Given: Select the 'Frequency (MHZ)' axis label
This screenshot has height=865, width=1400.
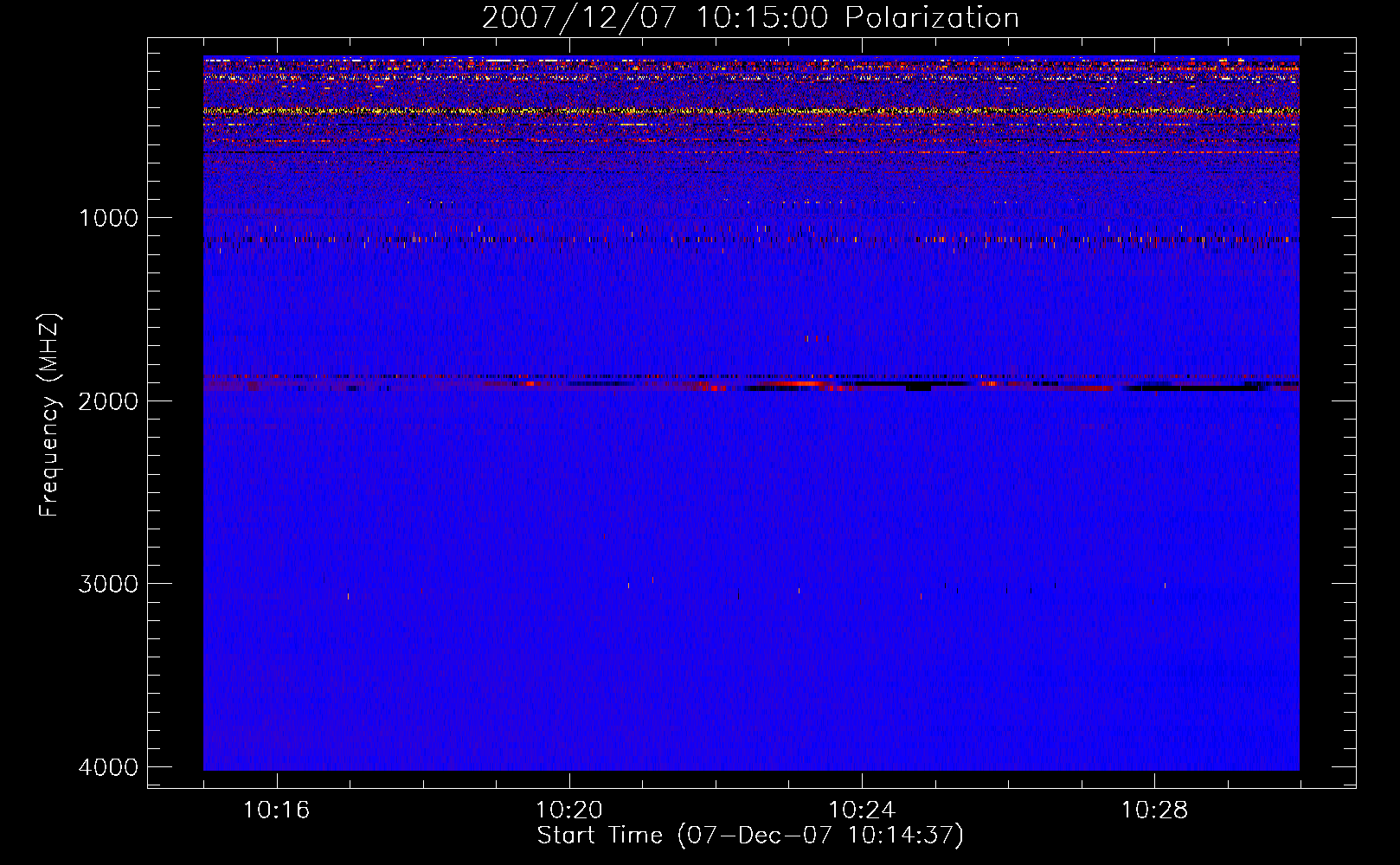Looking at the screenshot, I should [x=49, y=414].
